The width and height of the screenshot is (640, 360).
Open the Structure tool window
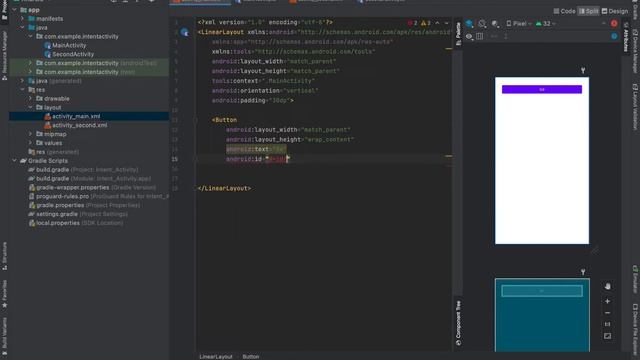click(x=4, y=256)
